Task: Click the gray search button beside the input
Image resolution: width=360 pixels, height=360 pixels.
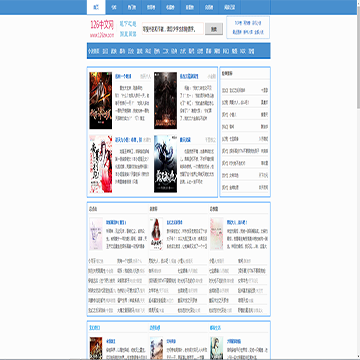Action: (214, 29)
